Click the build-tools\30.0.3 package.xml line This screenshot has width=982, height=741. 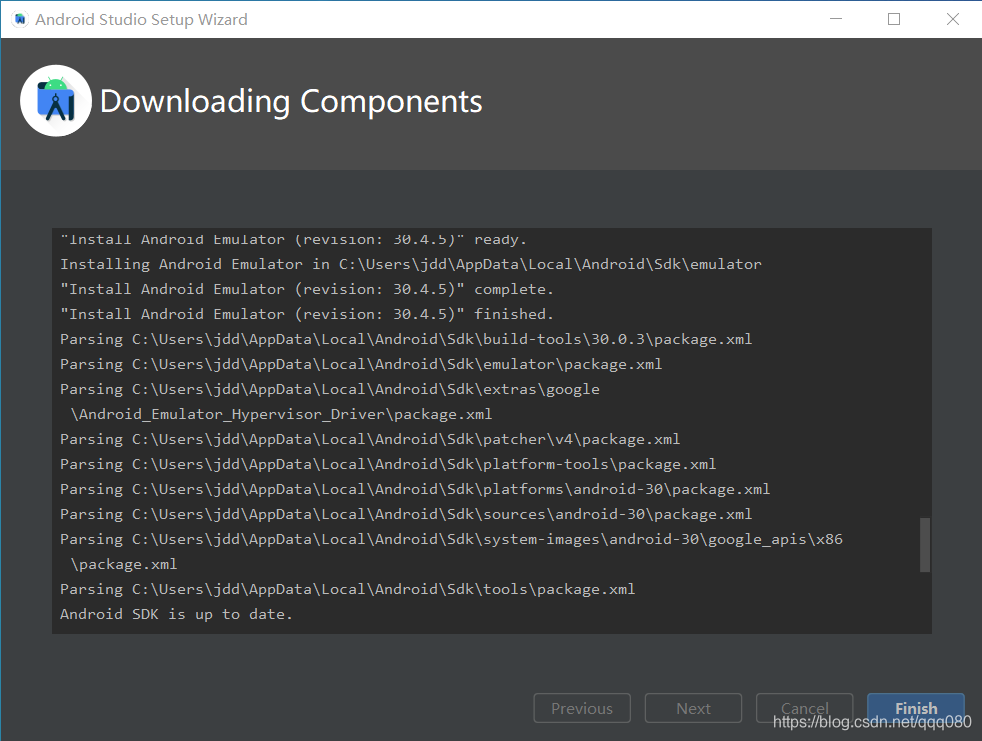coord(406,339)
